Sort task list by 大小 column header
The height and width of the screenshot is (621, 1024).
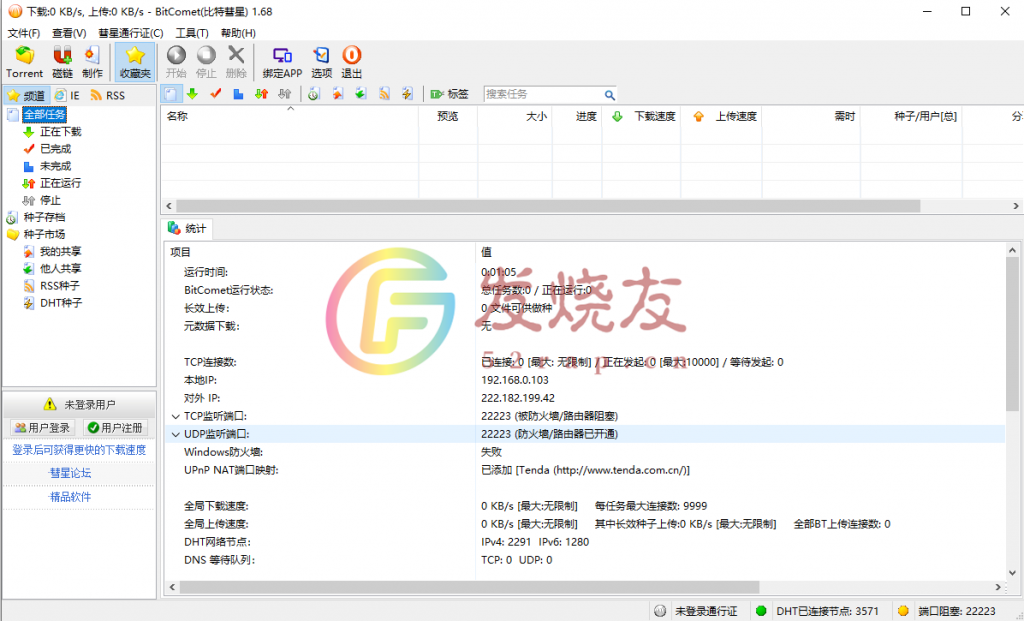tap(515, 116)
